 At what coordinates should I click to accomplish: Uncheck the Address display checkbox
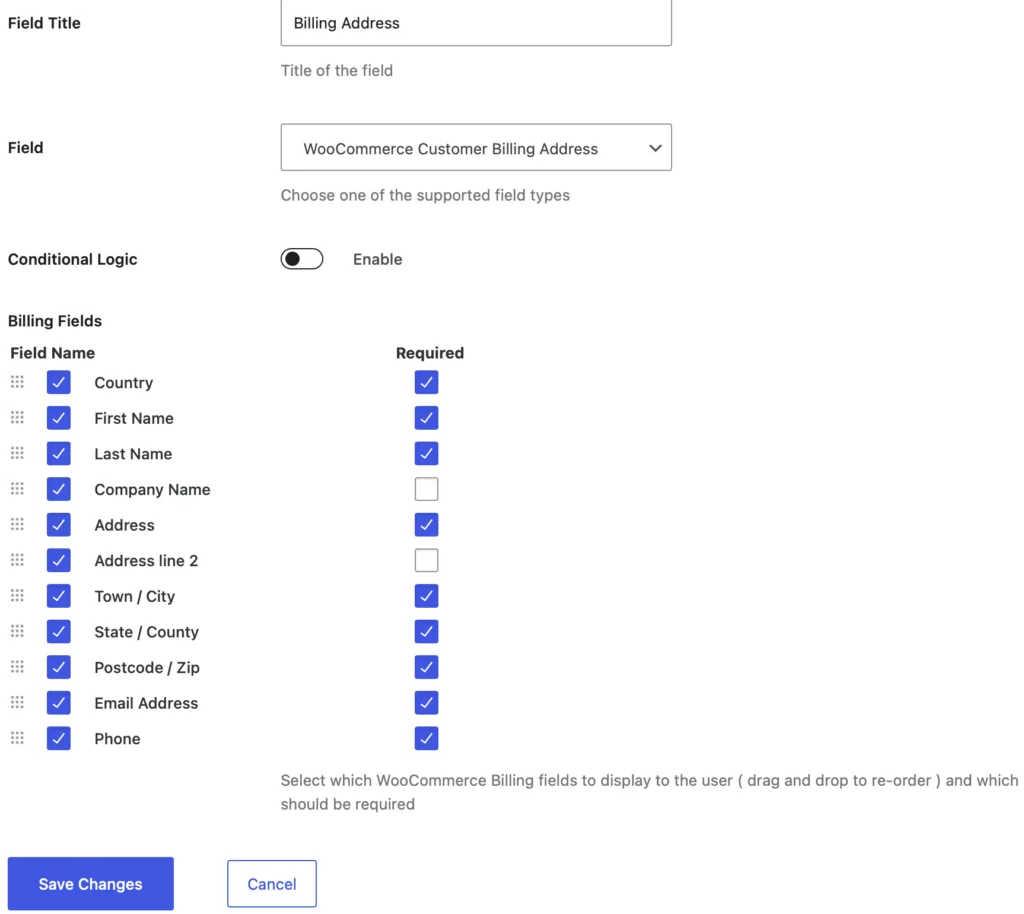pos(59,525)
